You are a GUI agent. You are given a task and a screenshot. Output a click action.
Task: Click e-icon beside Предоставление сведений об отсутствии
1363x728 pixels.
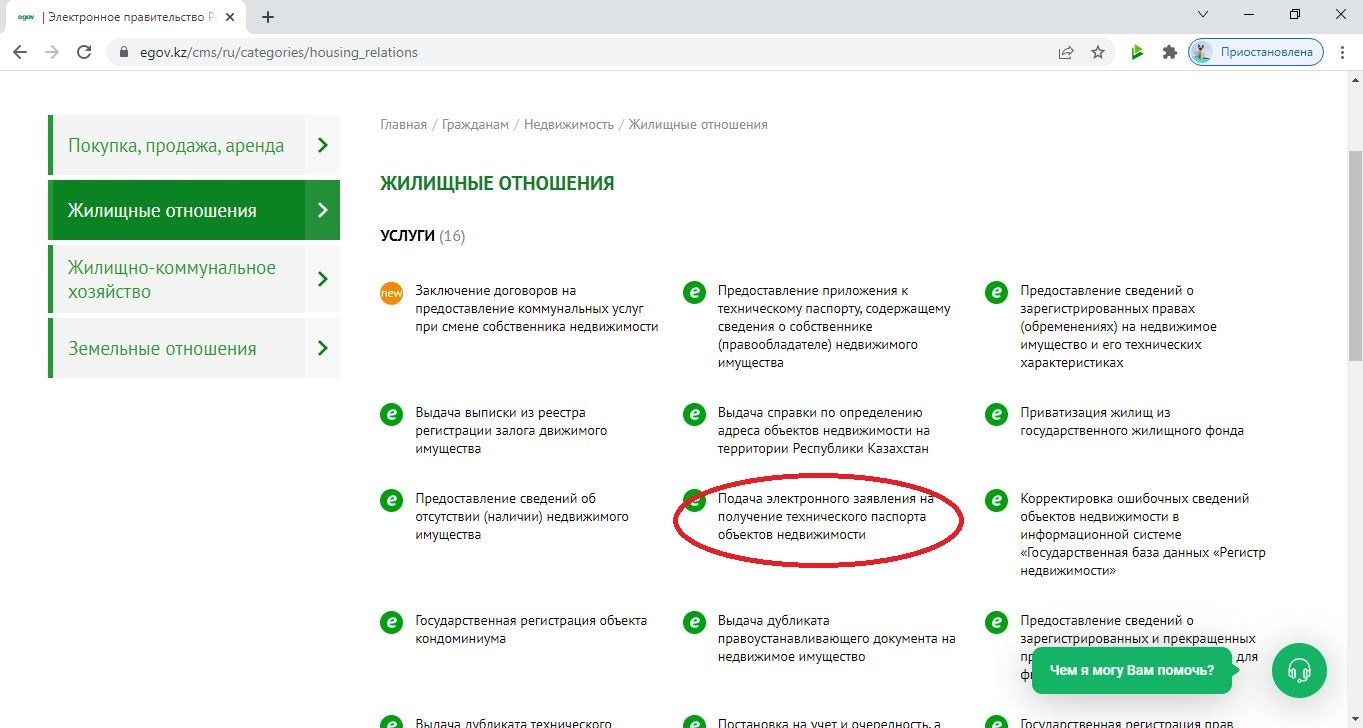392,500
